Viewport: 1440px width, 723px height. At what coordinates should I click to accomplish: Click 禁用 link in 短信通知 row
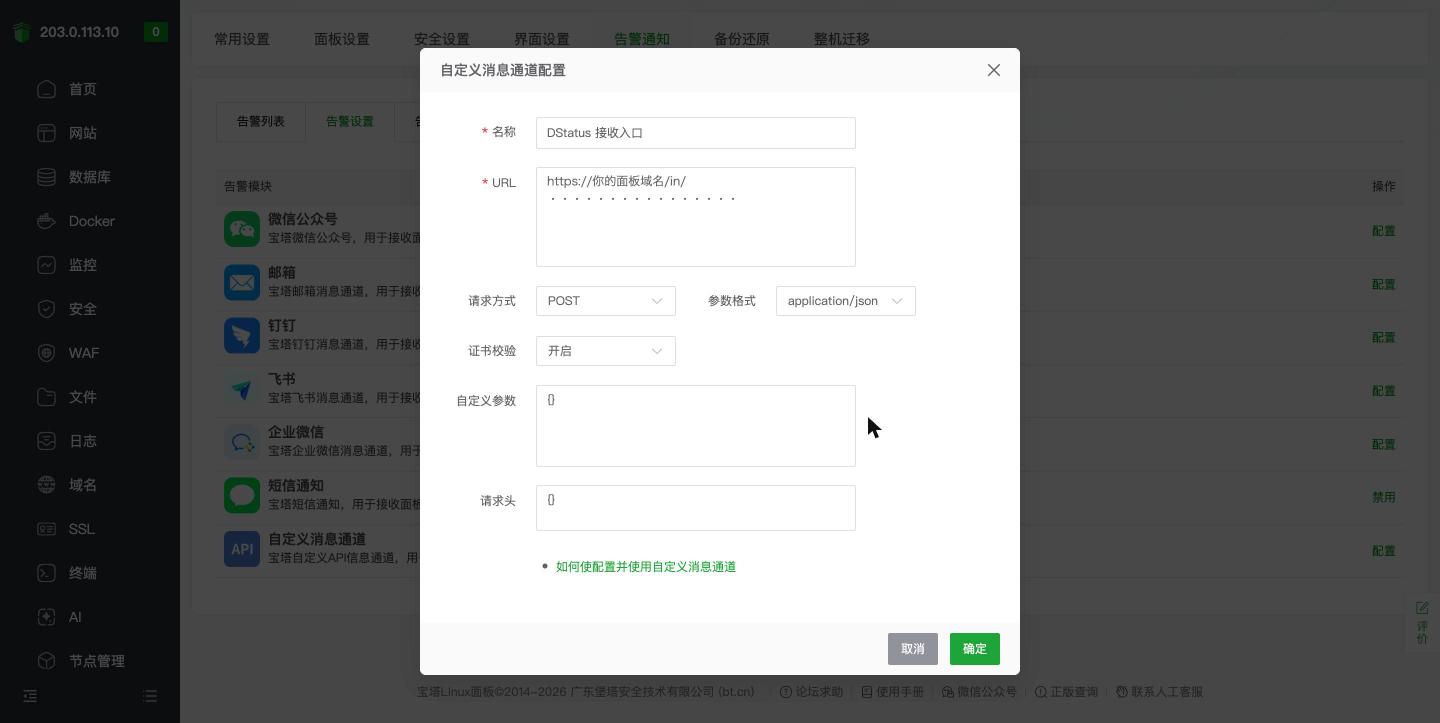tap(1383, 497)
